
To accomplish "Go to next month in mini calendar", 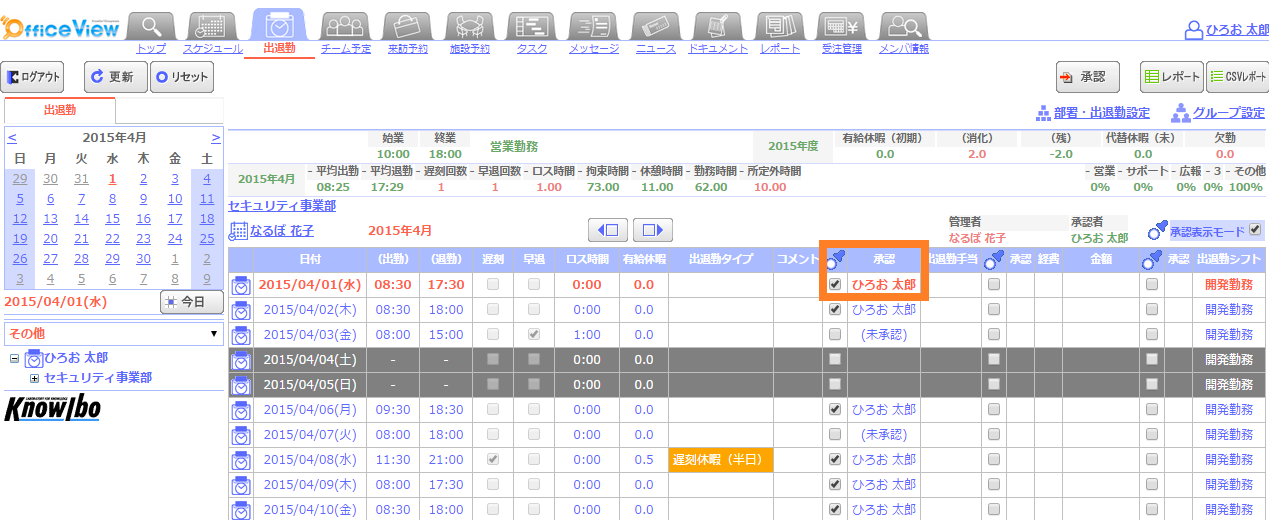I will pos(215,138).
